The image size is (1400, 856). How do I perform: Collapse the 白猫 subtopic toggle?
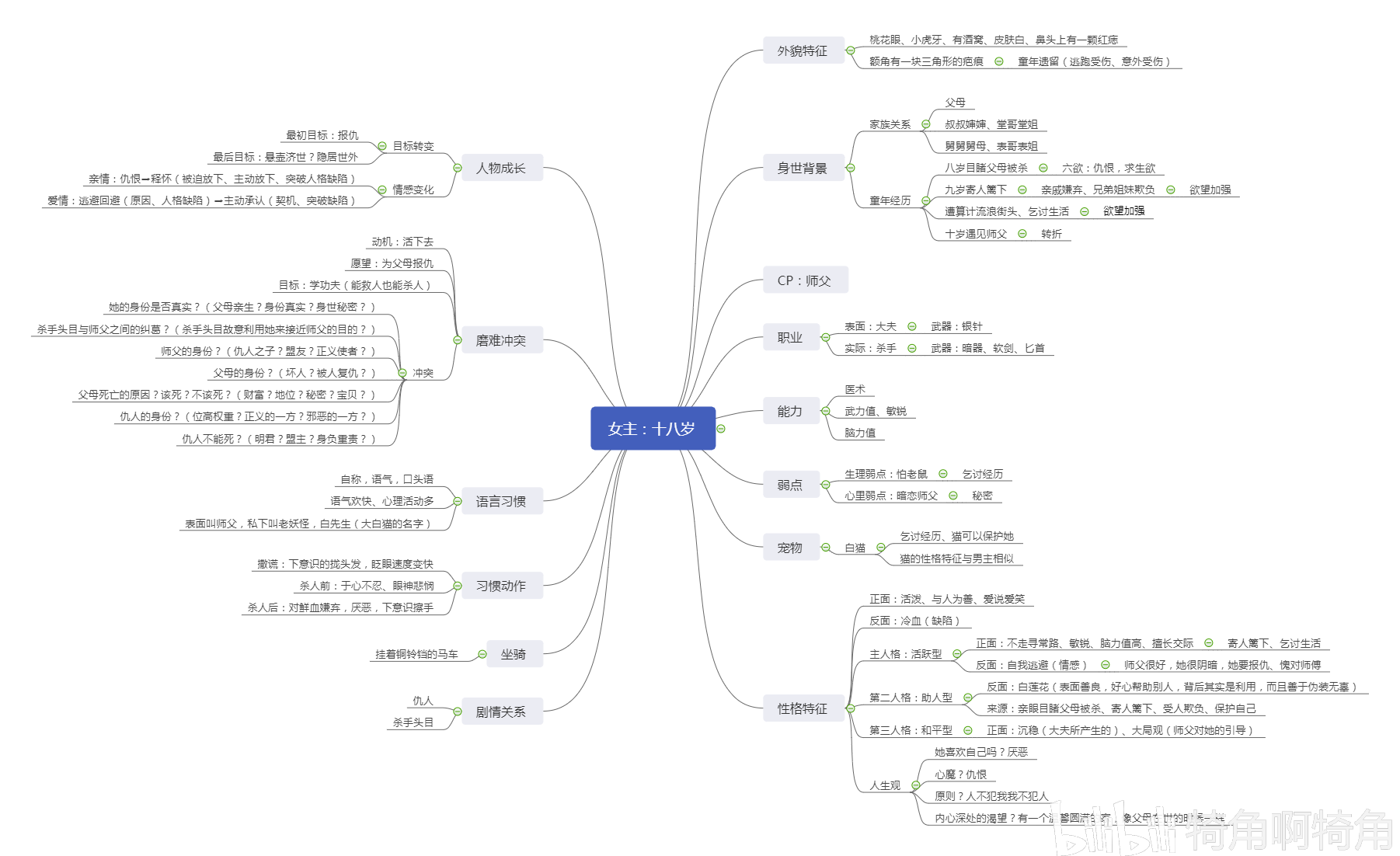pos(881,548)
